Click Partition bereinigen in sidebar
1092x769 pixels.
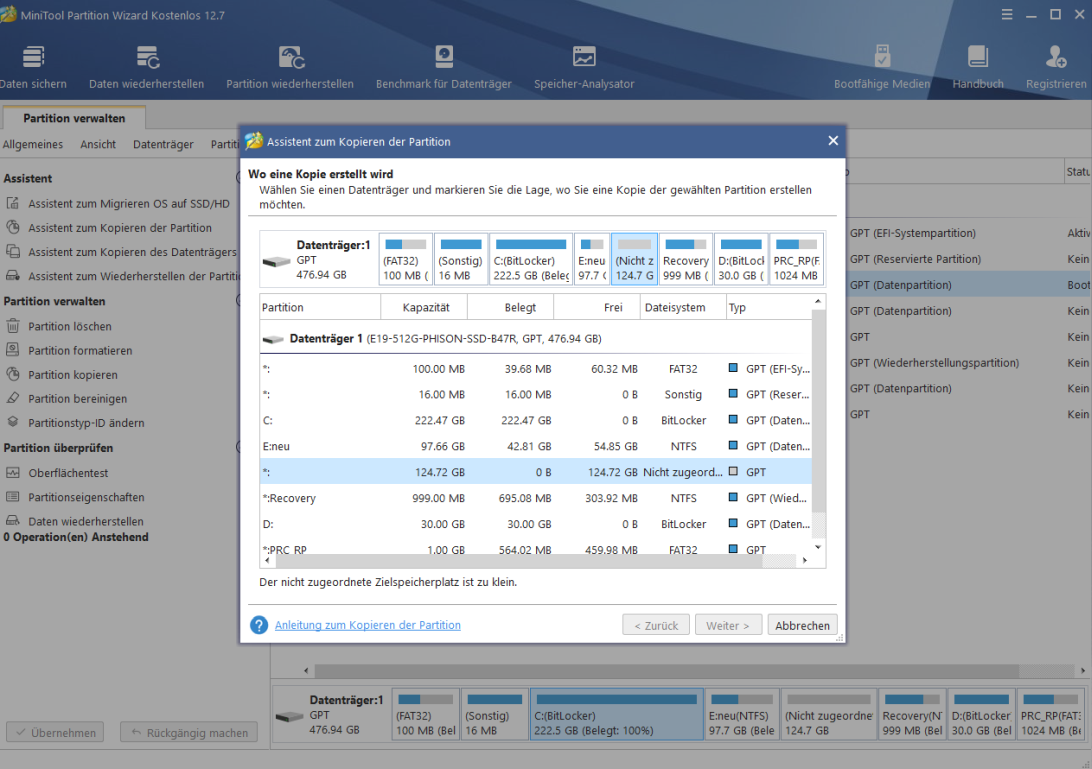coord(77,398)
